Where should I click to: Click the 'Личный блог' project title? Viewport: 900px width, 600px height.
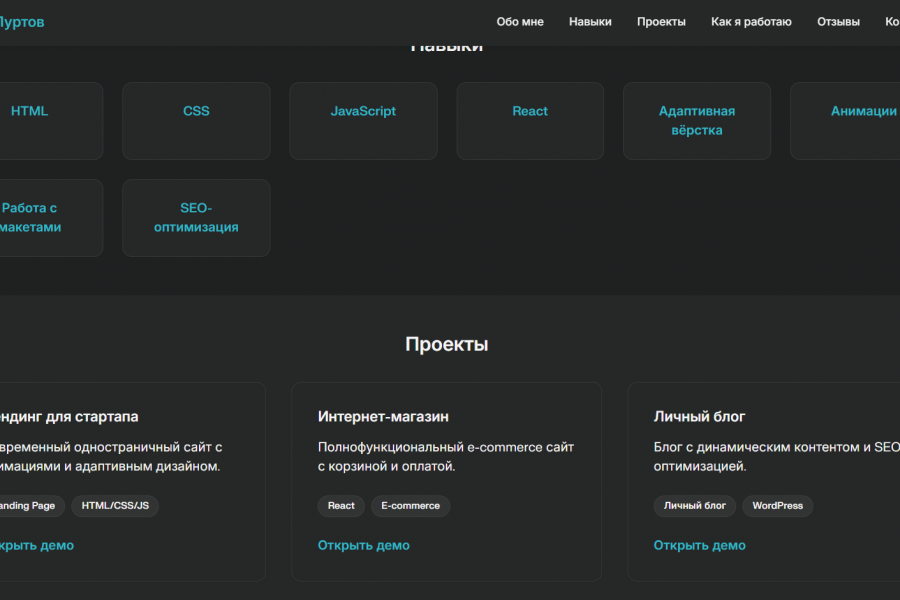pyautogui.click(x=699, y=416)
